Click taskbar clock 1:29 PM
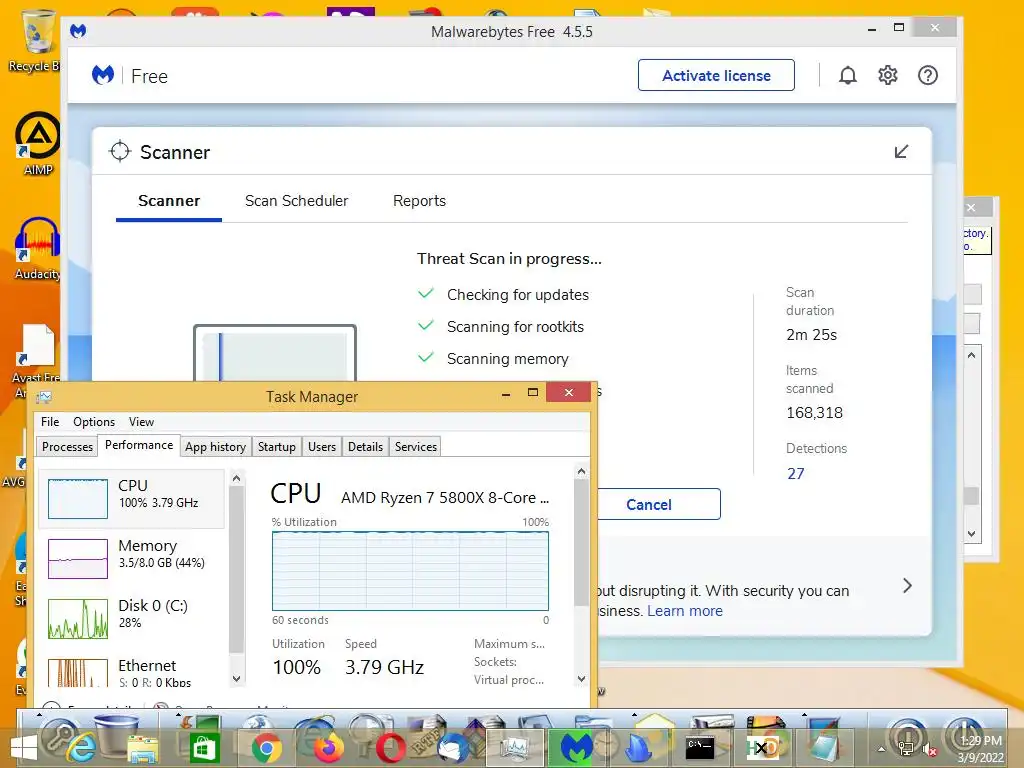Screen dimensions: 1024x768 980,741
